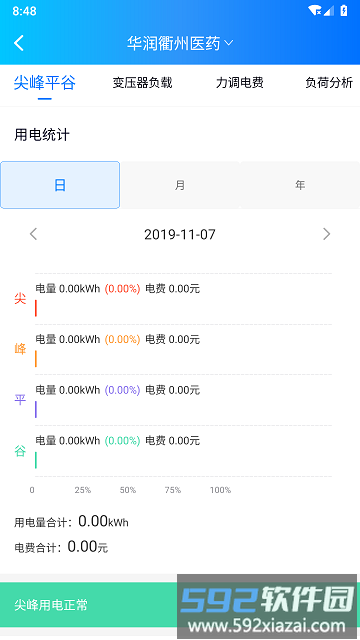Click the purple (0.00%) percentage value
The height and width of the screenshot is (640, 360).
(x=122, y=390)
